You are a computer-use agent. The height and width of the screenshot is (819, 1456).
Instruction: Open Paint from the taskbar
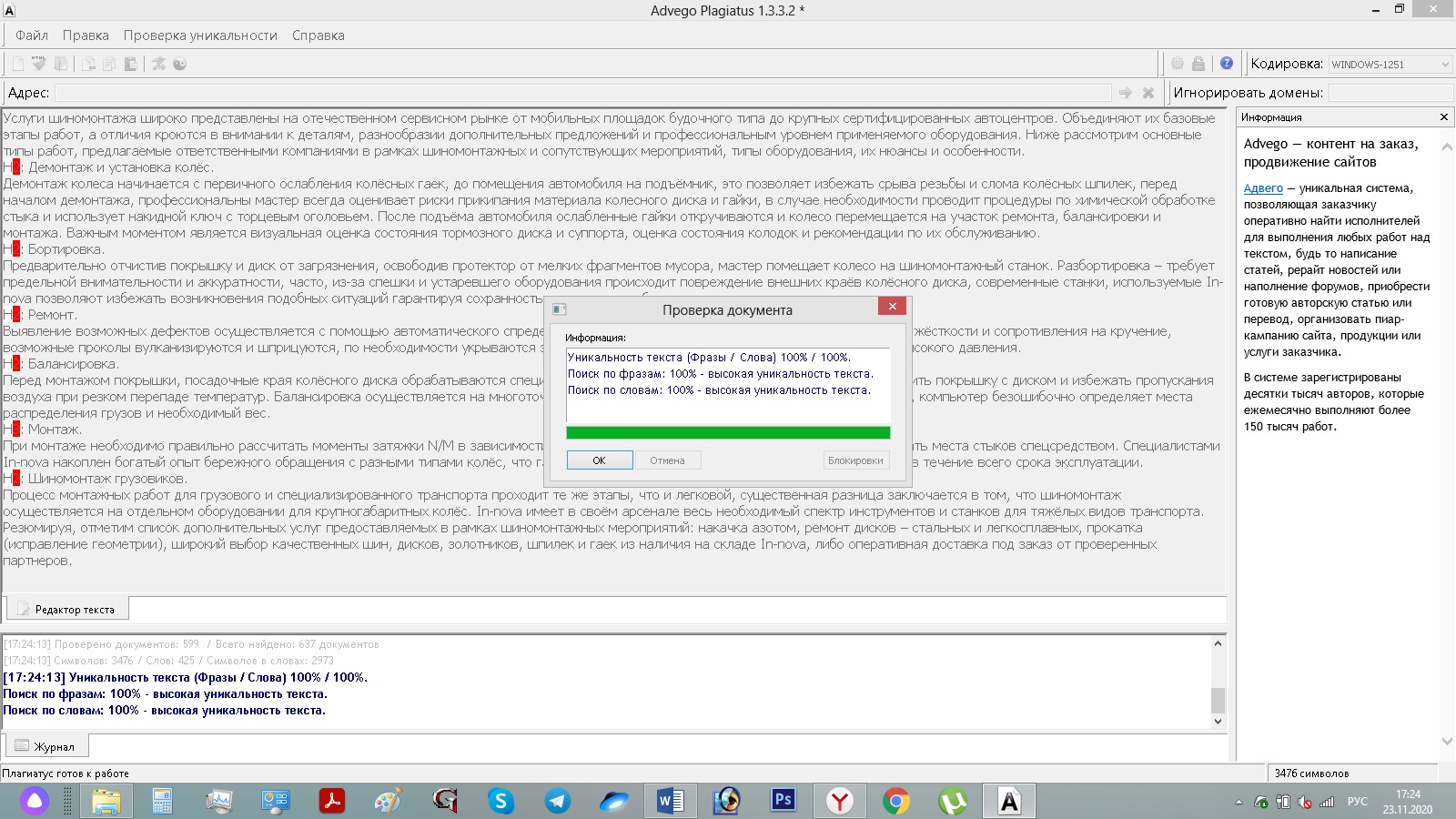[x=388, y=801]
